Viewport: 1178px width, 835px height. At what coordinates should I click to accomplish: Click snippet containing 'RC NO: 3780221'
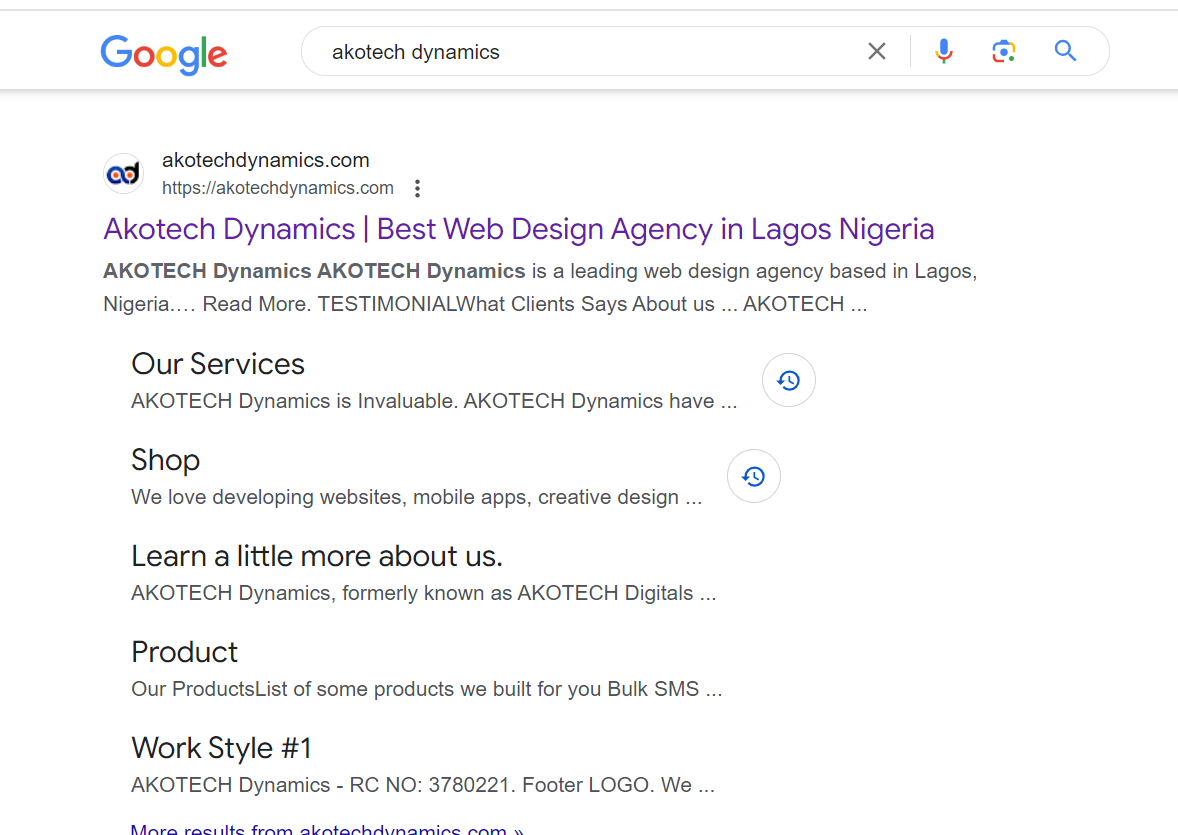pos(423,785)
